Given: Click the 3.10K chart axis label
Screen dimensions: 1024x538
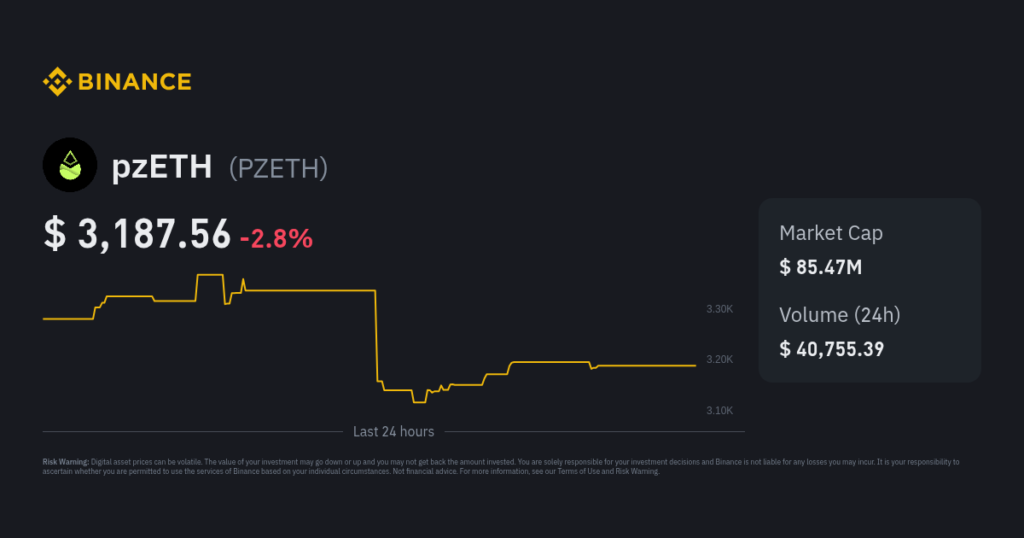Looking at the screenshot, I should 720,410.
